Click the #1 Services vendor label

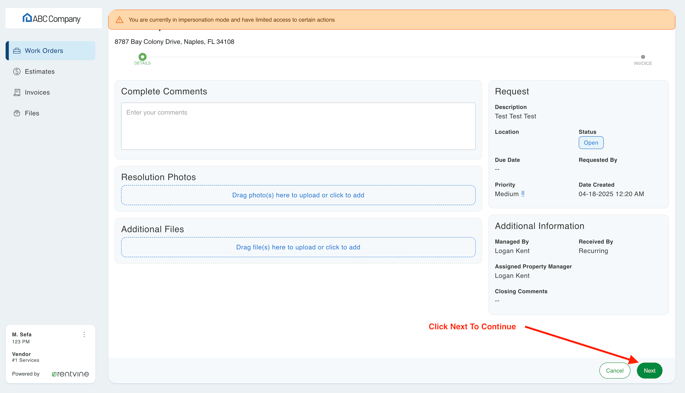25,360
